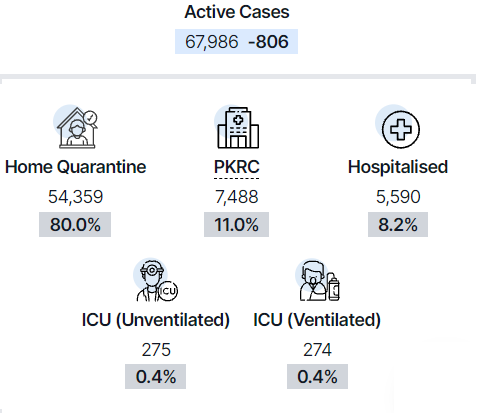The height and width of the screenshot is (413, 485).
Task: Select the 7,488 PKRC count
Action: click(237, 197)
